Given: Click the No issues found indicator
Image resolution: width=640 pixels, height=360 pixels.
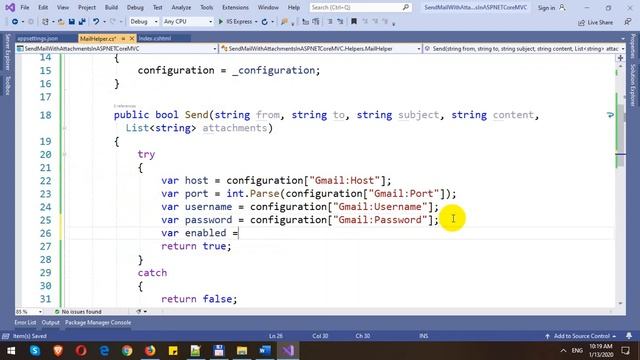Looking at the screenshot, I should [78, 312].
